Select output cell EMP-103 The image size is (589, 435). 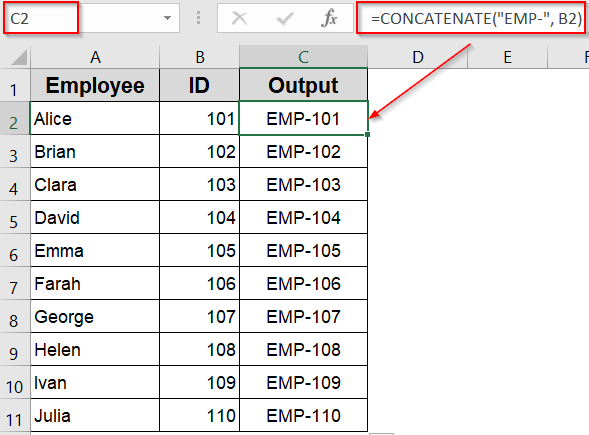click(x=303, y=184)
